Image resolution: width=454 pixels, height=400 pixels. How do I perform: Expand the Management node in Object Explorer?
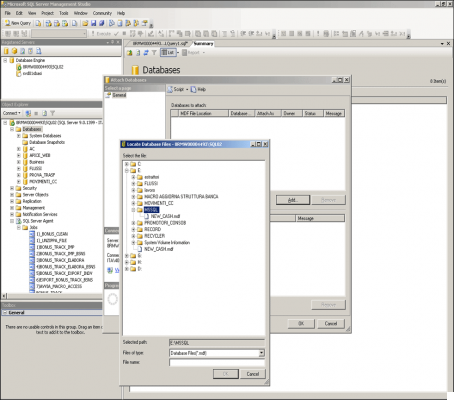click(12, 208)
